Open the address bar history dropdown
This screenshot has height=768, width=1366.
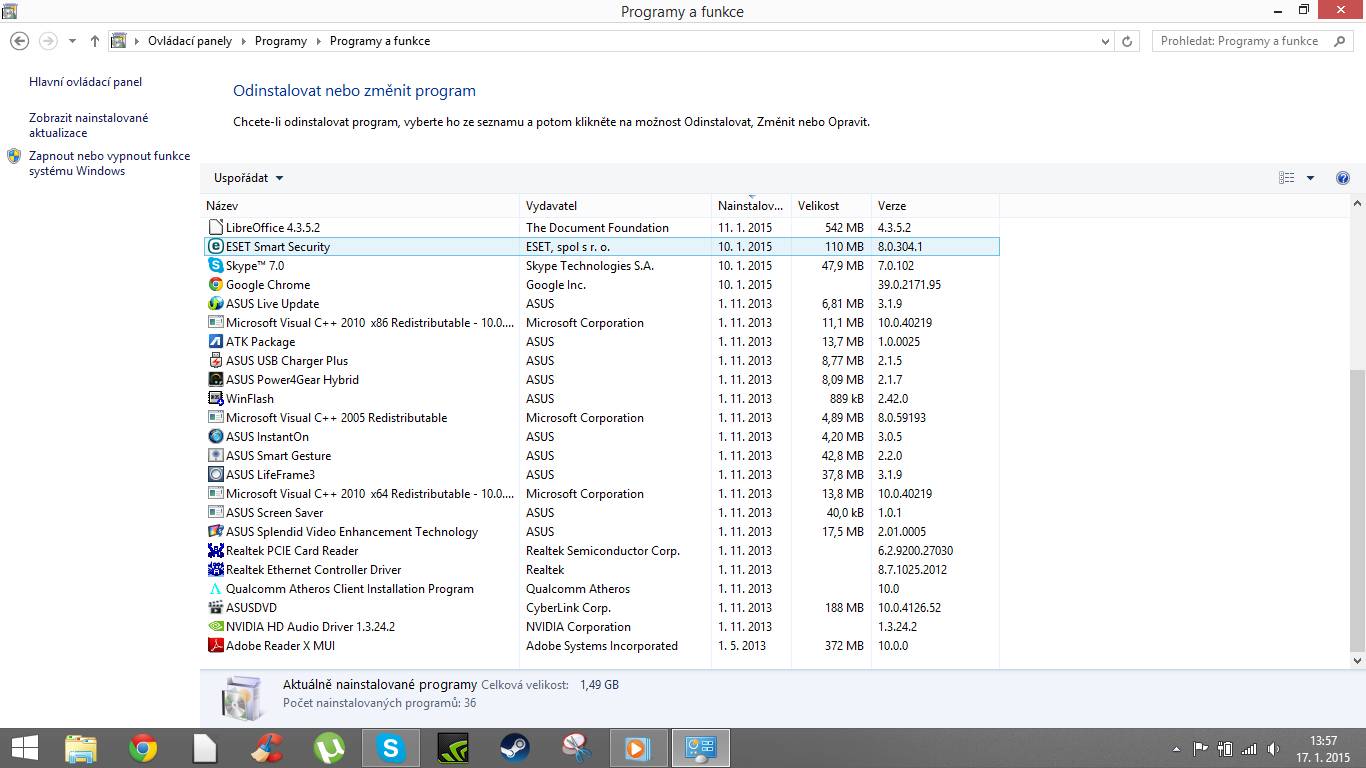(x=1105, y=41)
